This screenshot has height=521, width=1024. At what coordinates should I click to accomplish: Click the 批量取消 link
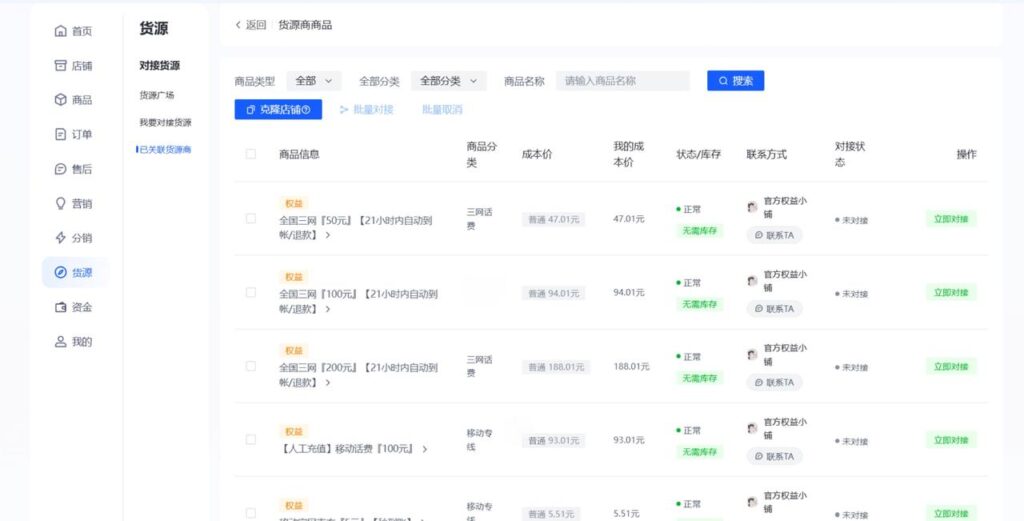click(442, 110)
